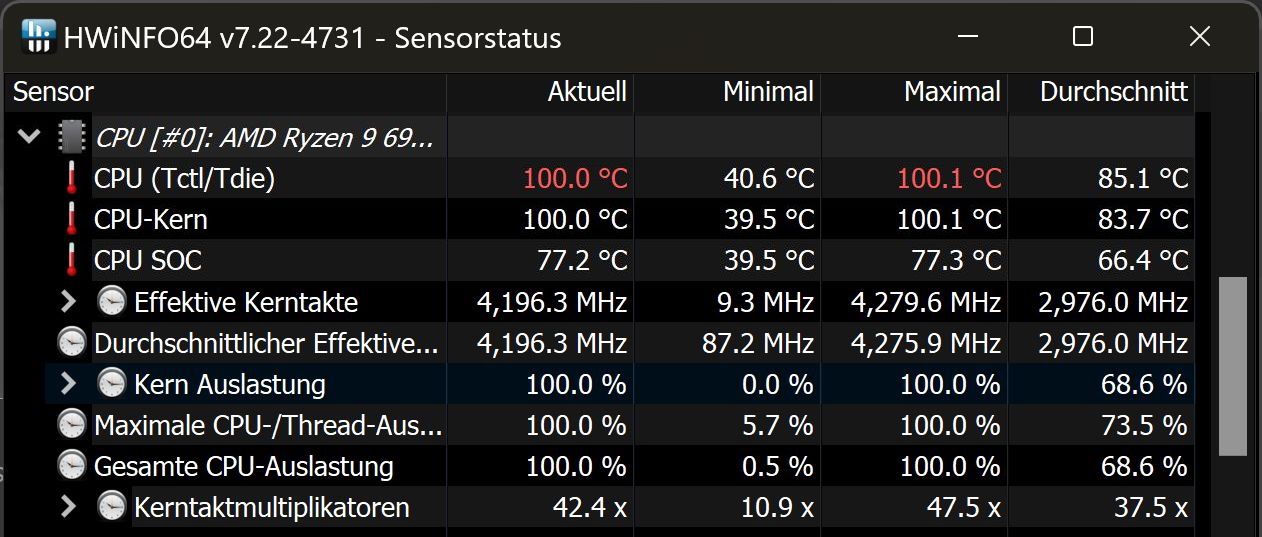This screenshot has width=1262, height=537.
Task: Expand the Kerntaktmultiplikatoren row
Action: (68, 507)
